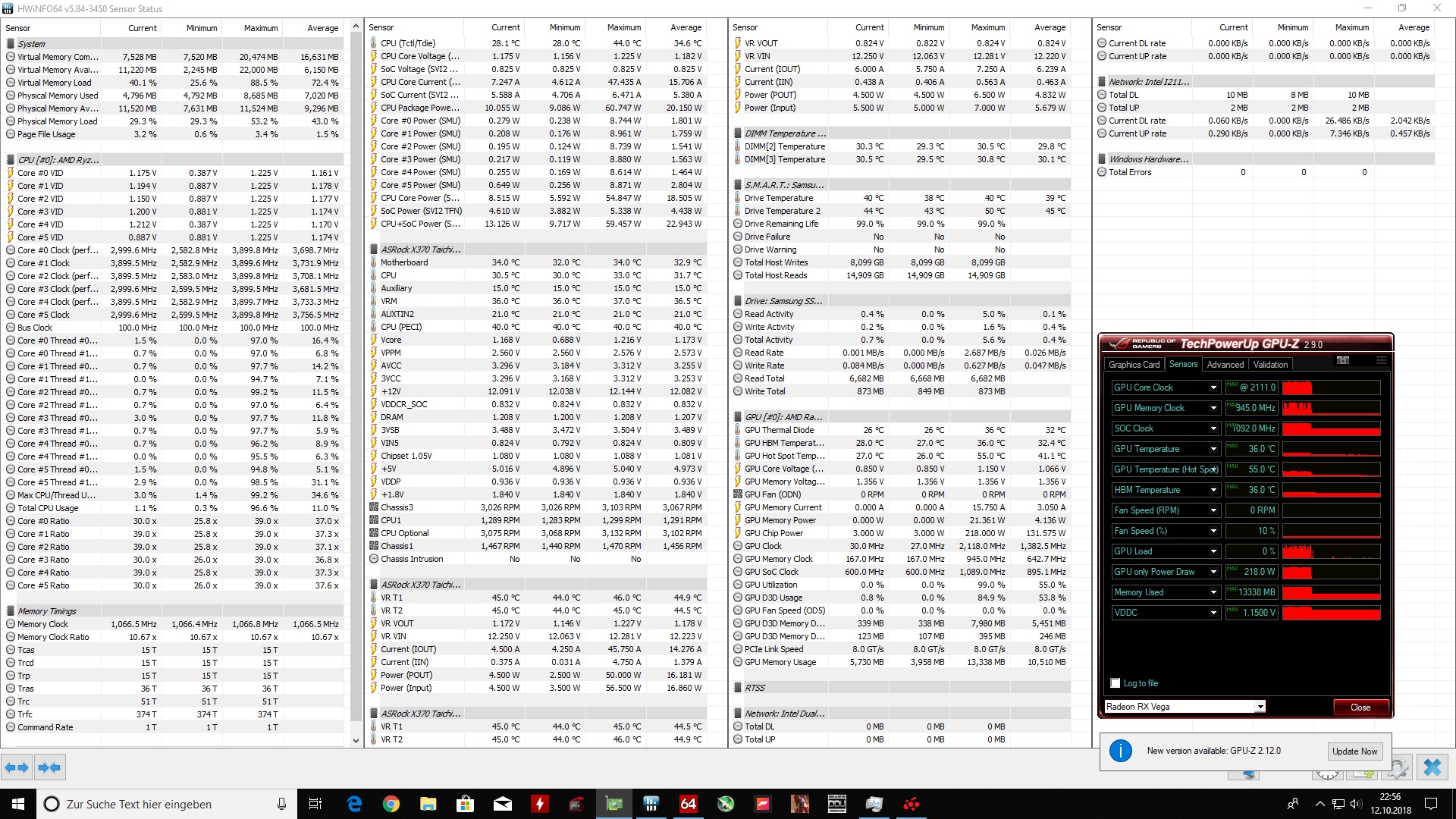This screenshot has width=1456, height=819.
Task: Open the film strip taskbar app
Action: (x=837, y=804)
